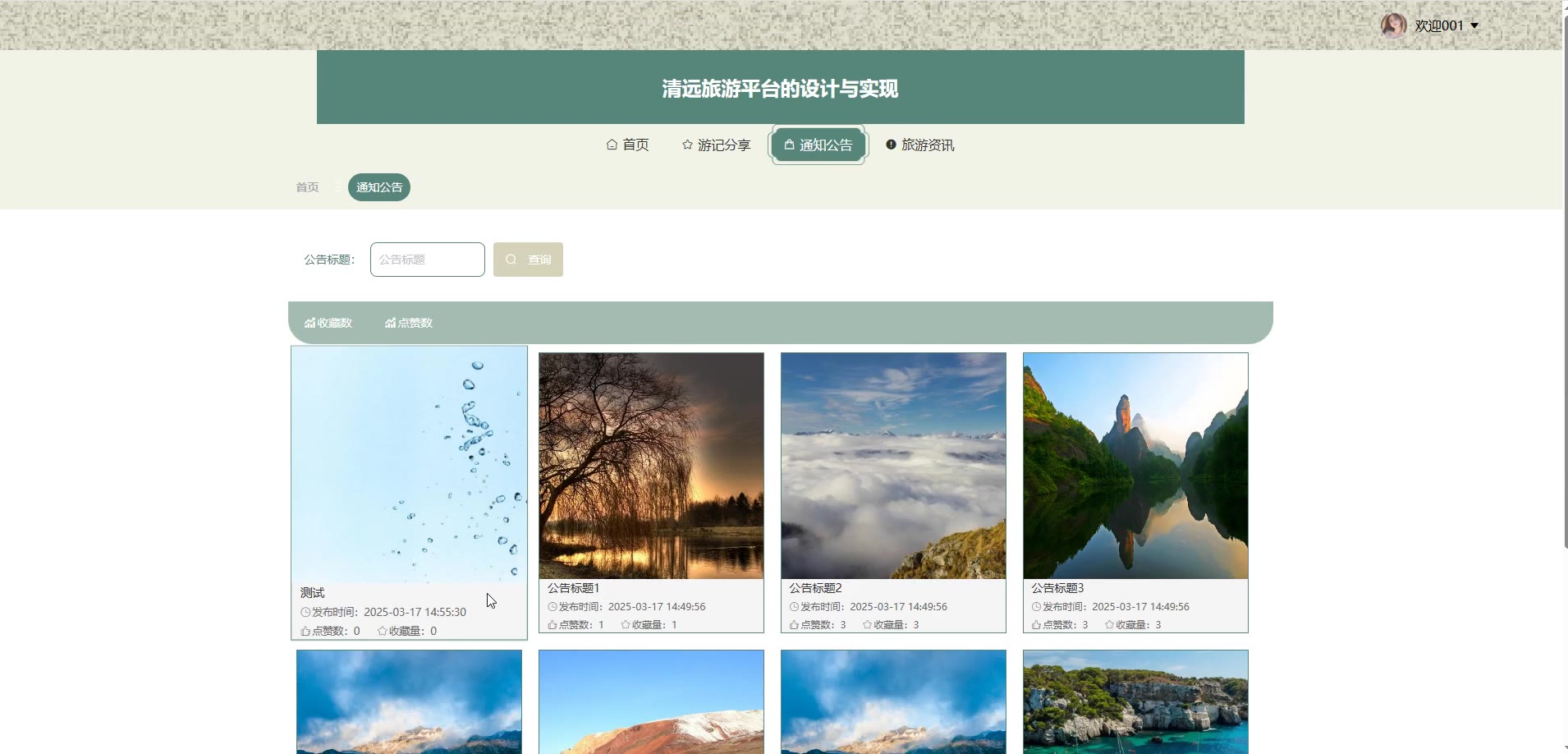1568x754 pixels.
Task: Sort announcements by 点赞数
Action: pos(409,323)
